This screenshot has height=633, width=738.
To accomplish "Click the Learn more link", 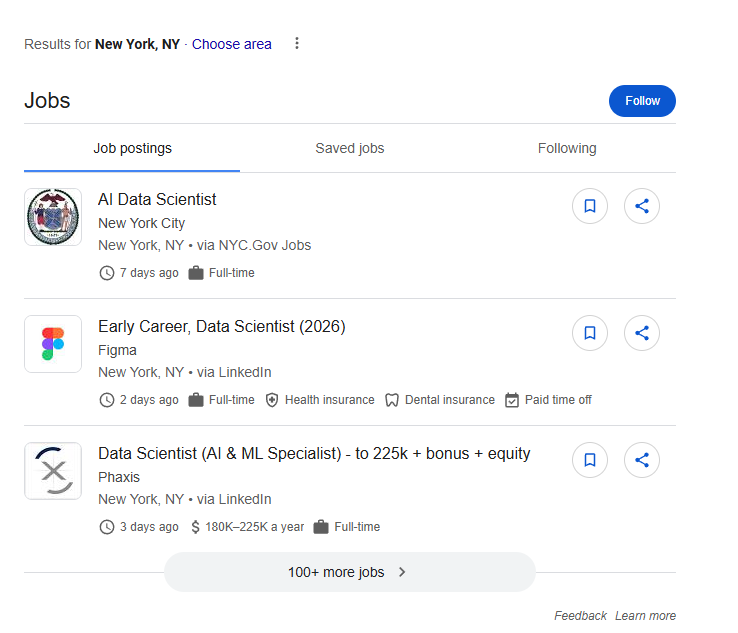I will [x=645, y=616].
